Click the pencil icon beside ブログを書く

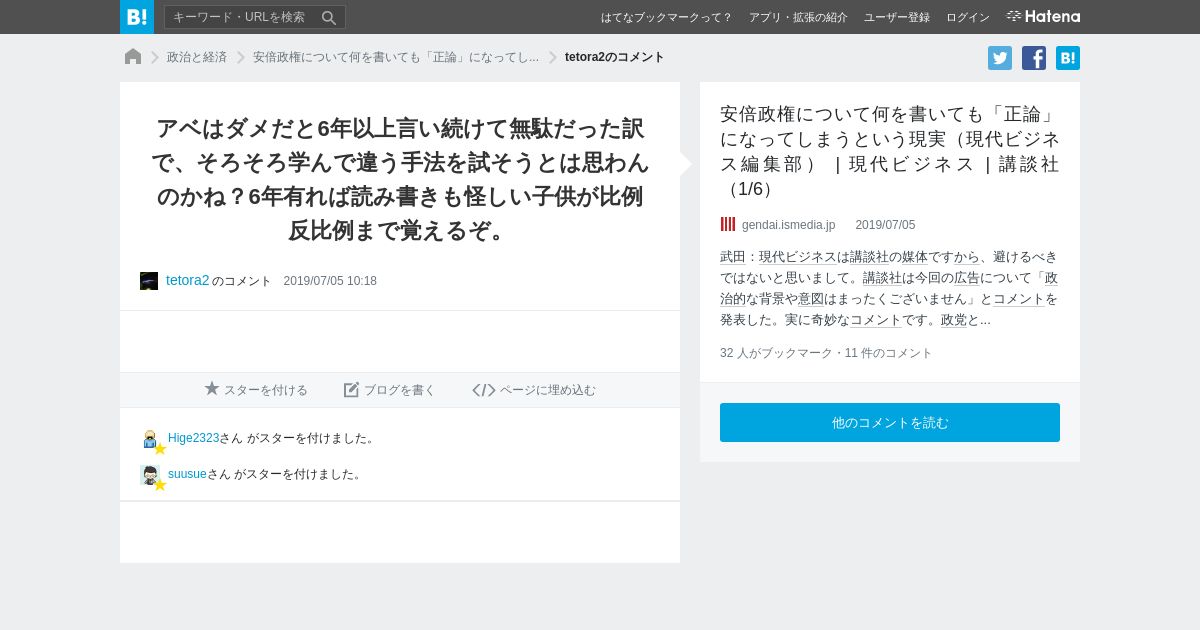351,390
